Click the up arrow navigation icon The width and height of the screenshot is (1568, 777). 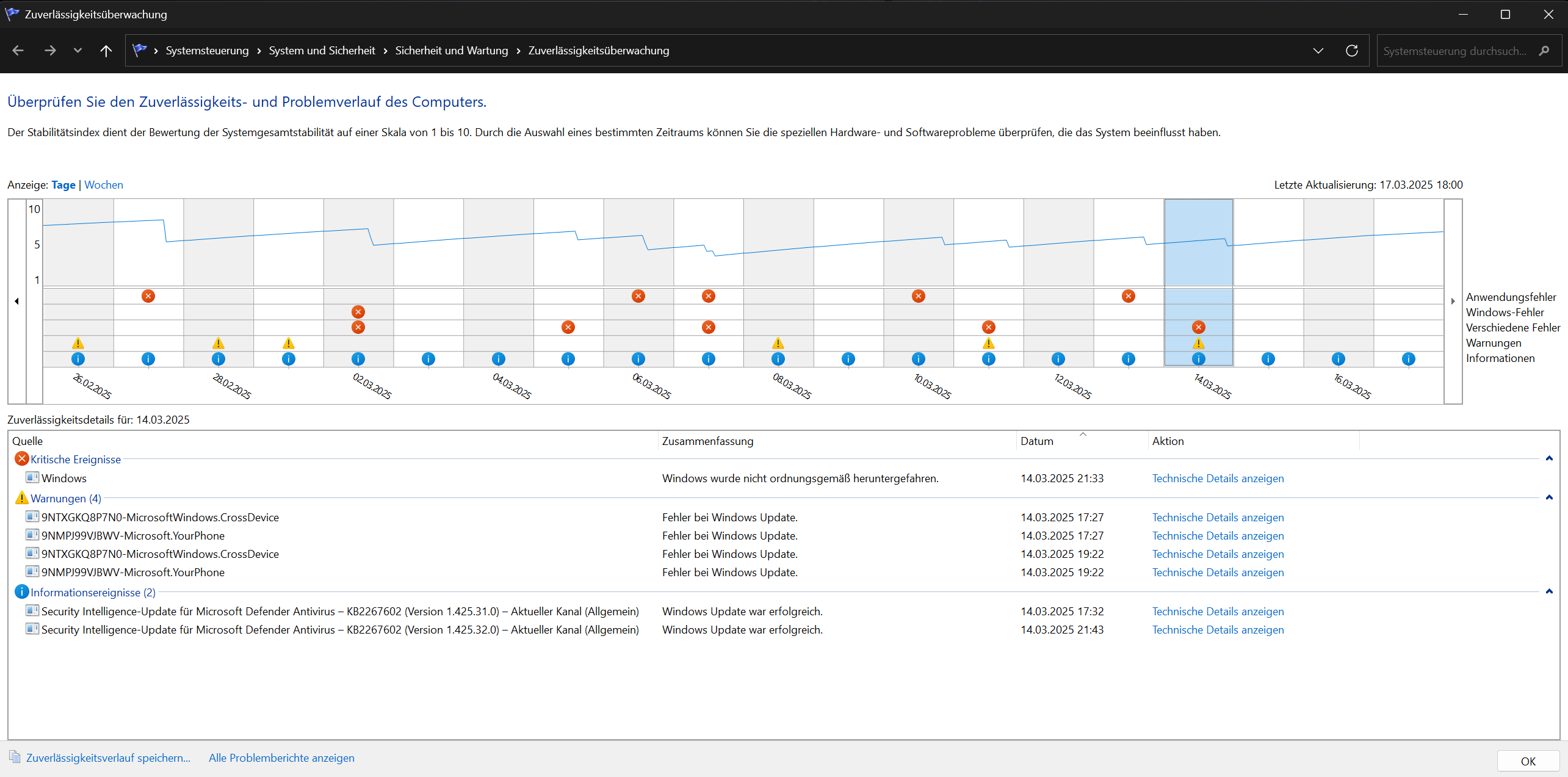106,51
